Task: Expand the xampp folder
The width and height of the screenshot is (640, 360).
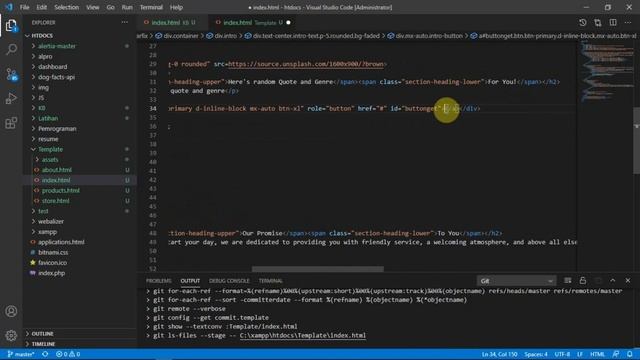Action: [80, 232]
